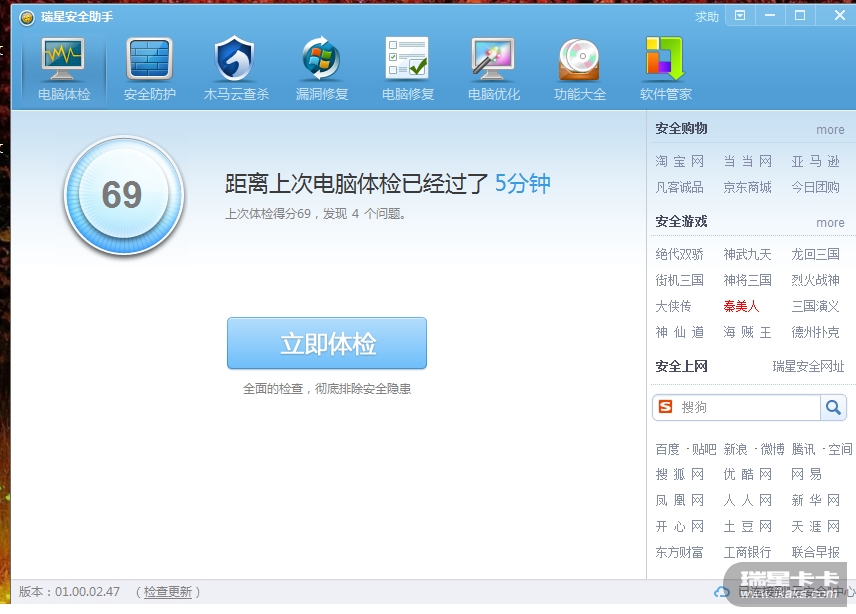This screenshot has height=614, width=856.
Task: Open the title bar dropdown menu button
Action: 740,16
